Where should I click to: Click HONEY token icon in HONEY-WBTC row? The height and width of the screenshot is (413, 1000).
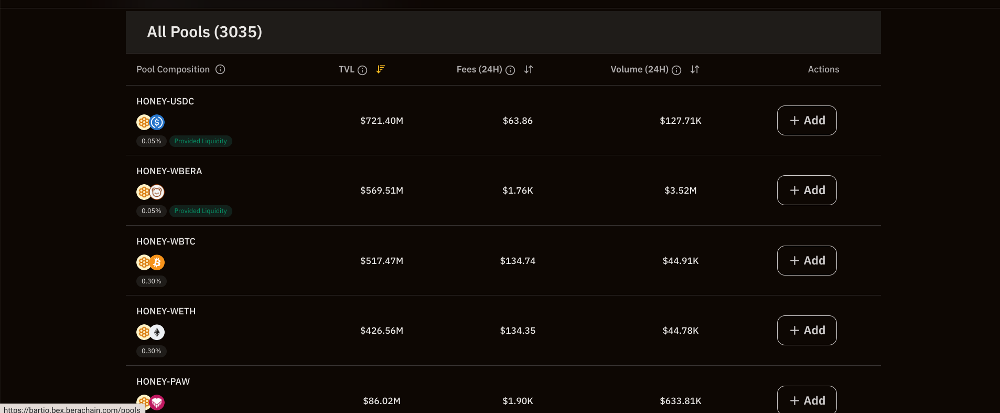(x=144, y=262)
